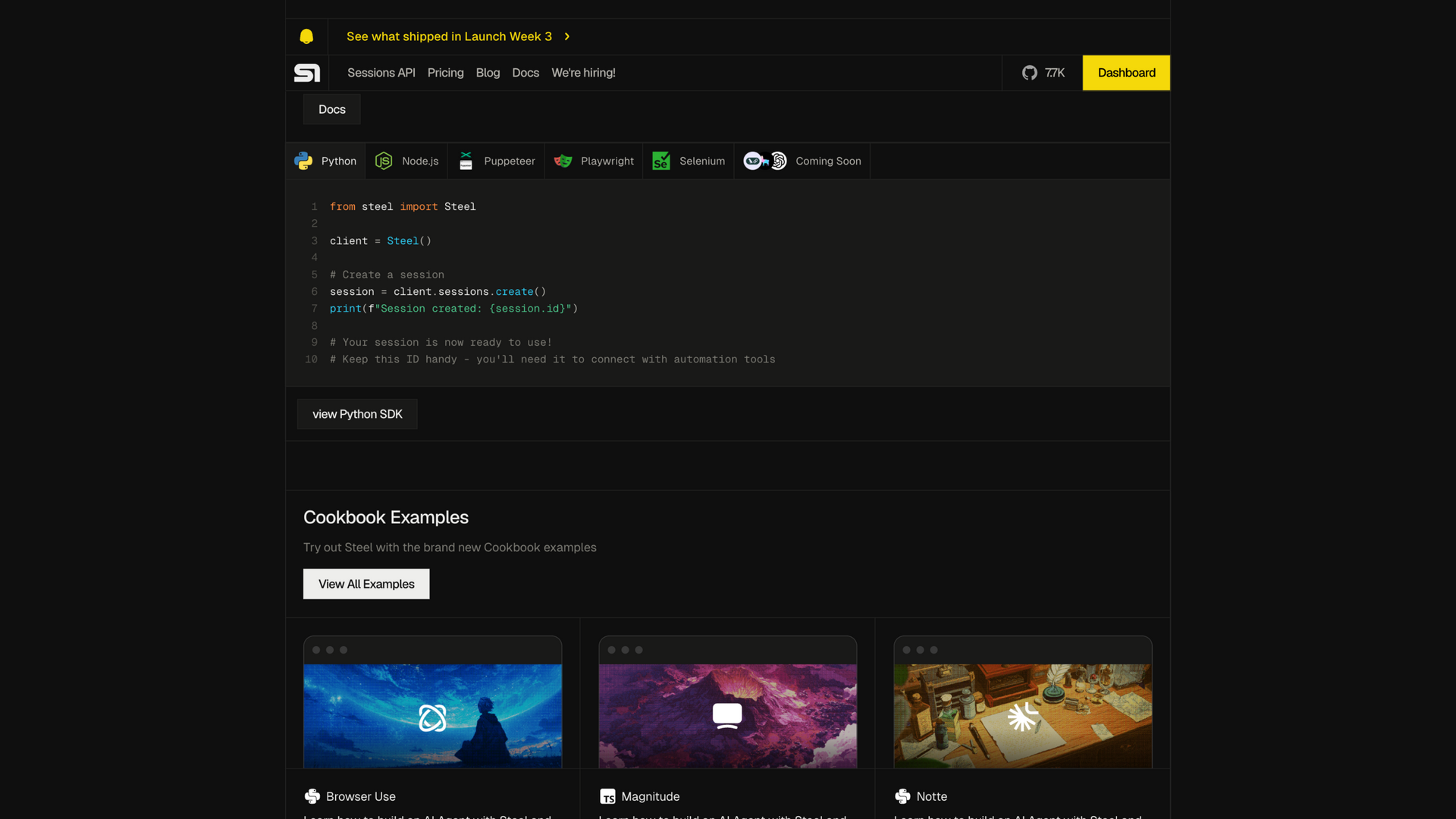Go to the Blog nav link
Image resolution: width=1456 pixels, height=819 pixels.
tap(488, 73)
